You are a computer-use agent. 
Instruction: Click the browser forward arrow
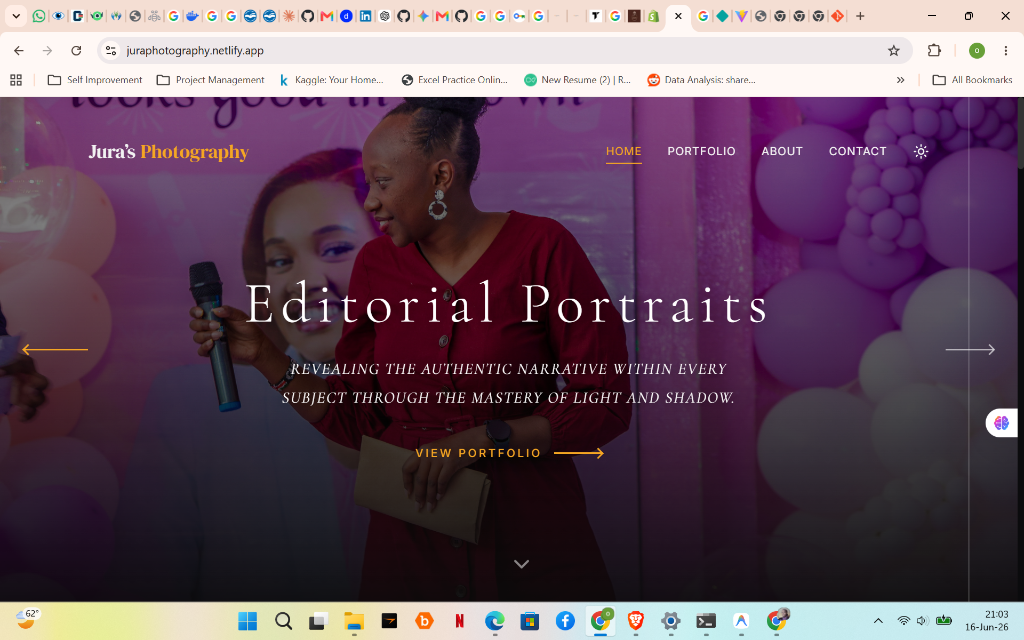(47, 50)
